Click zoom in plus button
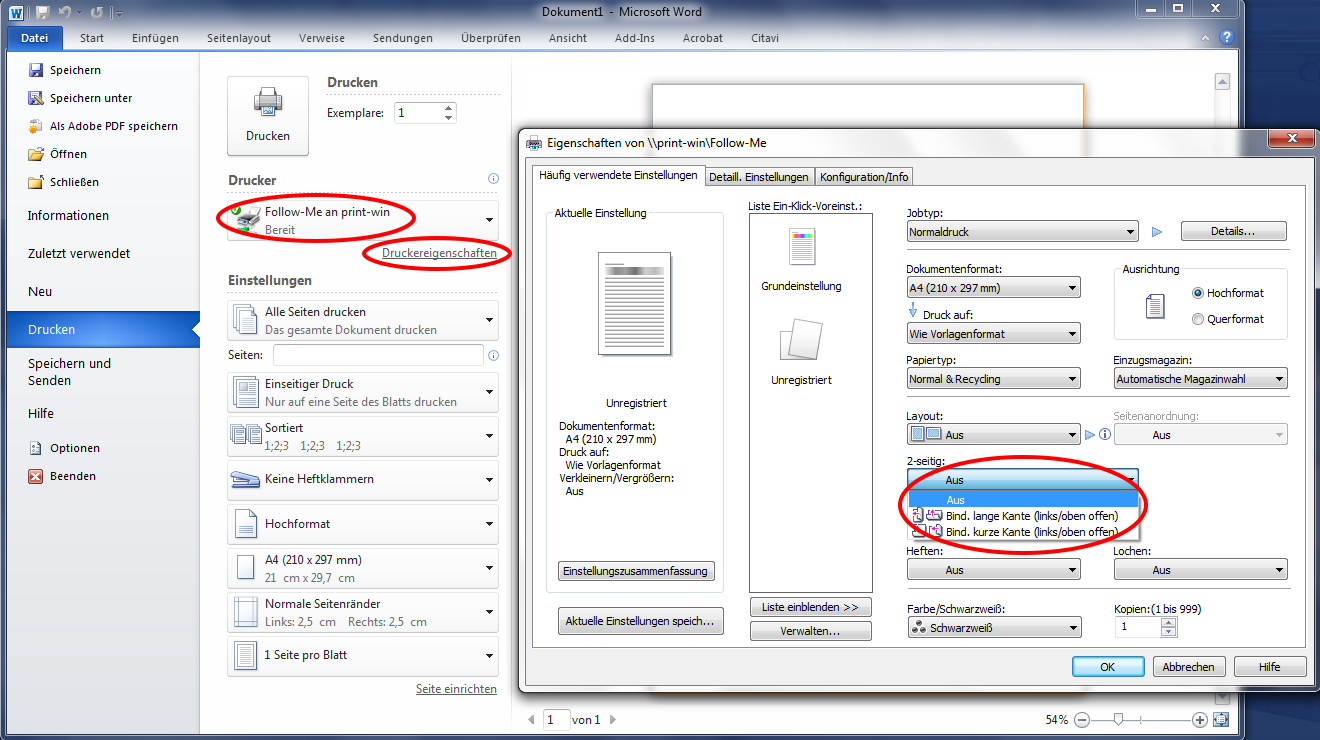 1200,720
